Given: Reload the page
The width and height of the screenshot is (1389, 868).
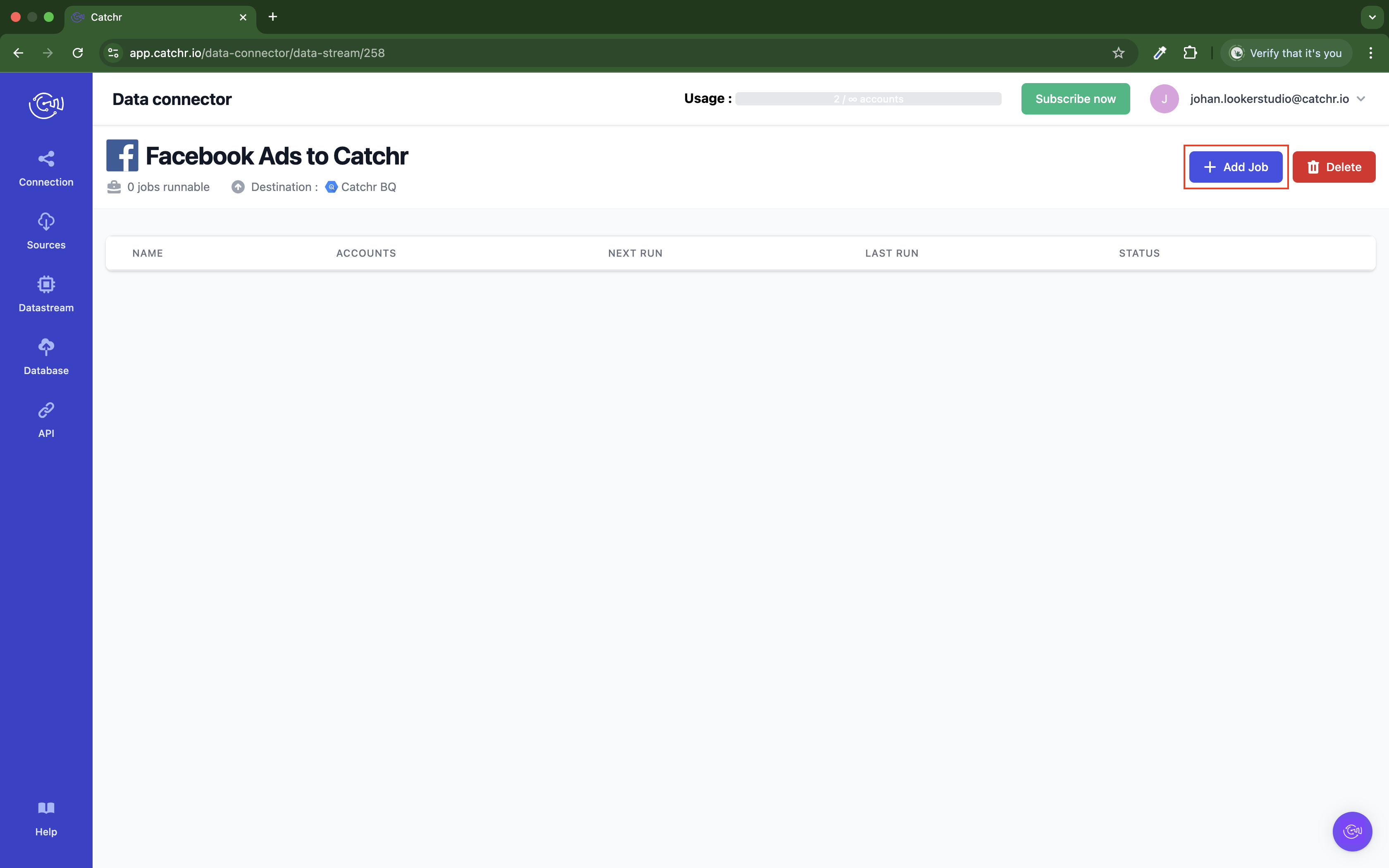Looking at the screenshot, I should [x=78, y=53].
